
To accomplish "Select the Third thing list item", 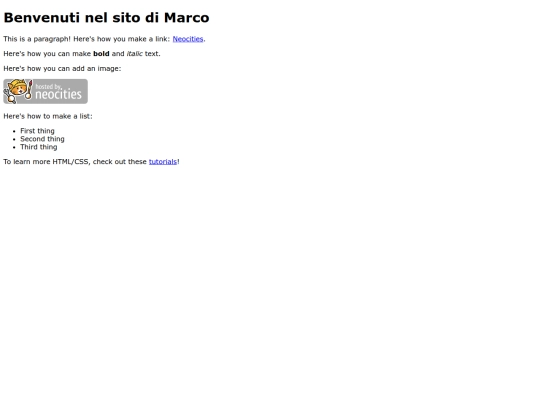I will click(x=39, y=147).
